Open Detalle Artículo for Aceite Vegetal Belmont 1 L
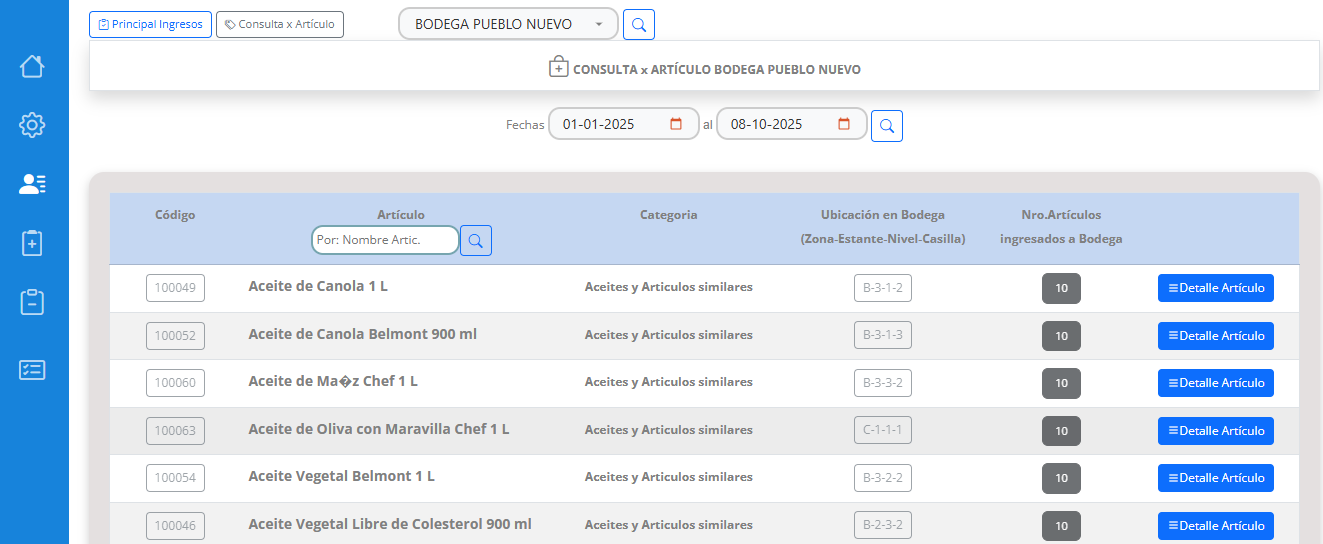 (x=1215, y=478)
